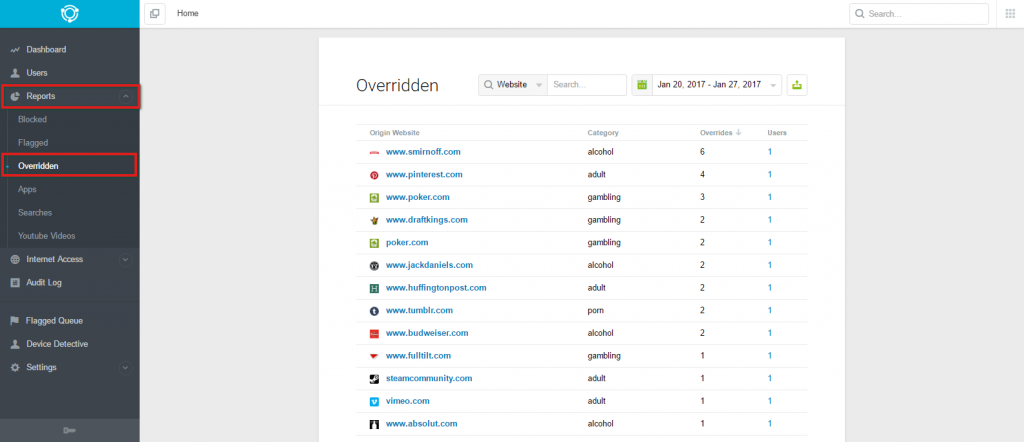Screen dimensions: 1024x442
Task: Click the huffingtonpost.com favicon
Action: pos(374,288)
